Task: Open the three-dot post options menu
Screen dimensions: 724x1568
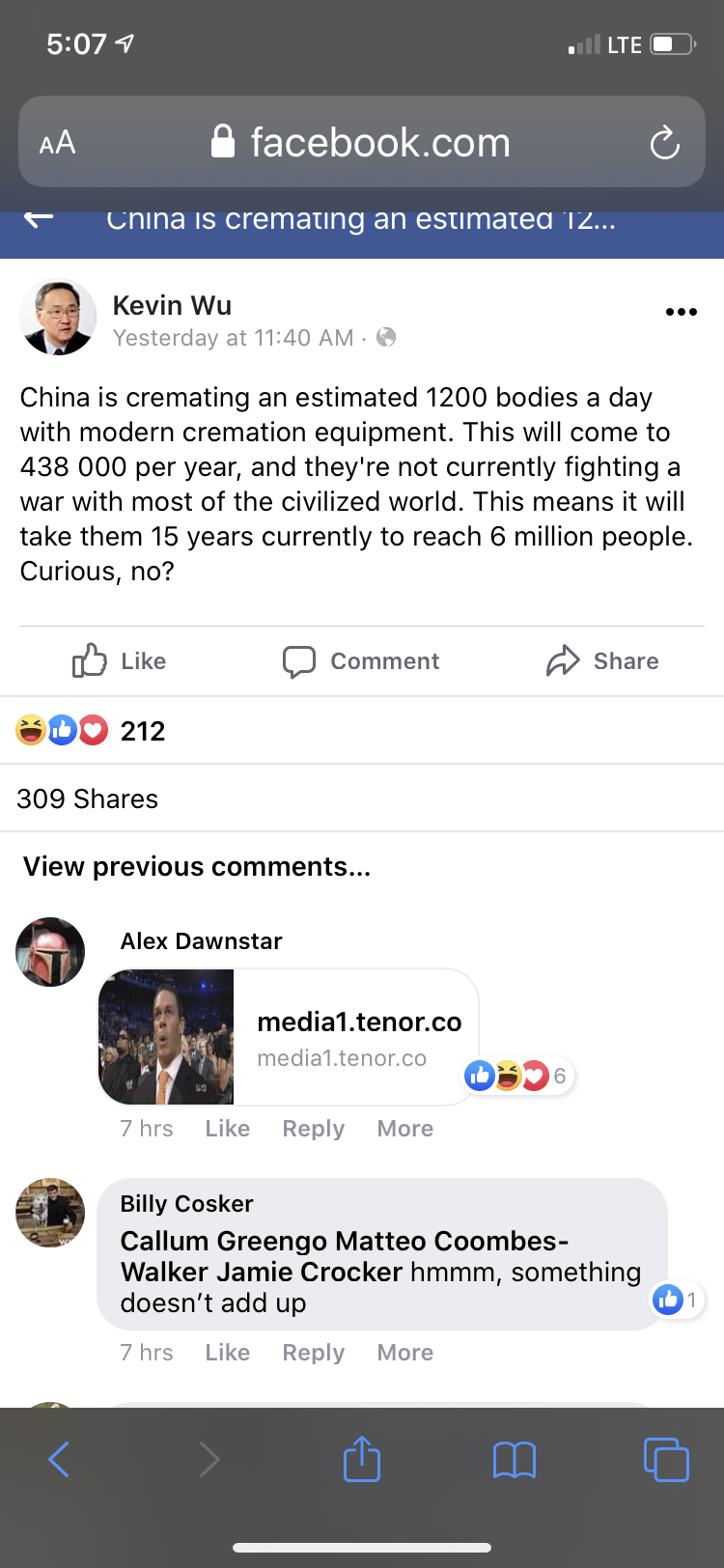Action: [681, 312]
